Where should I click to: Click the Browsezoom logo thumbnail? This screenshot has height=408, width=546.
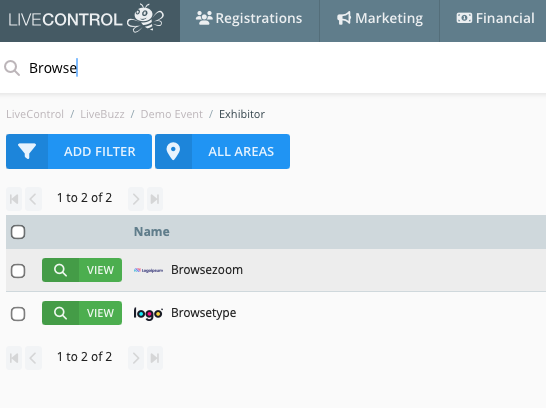[148, 270]
